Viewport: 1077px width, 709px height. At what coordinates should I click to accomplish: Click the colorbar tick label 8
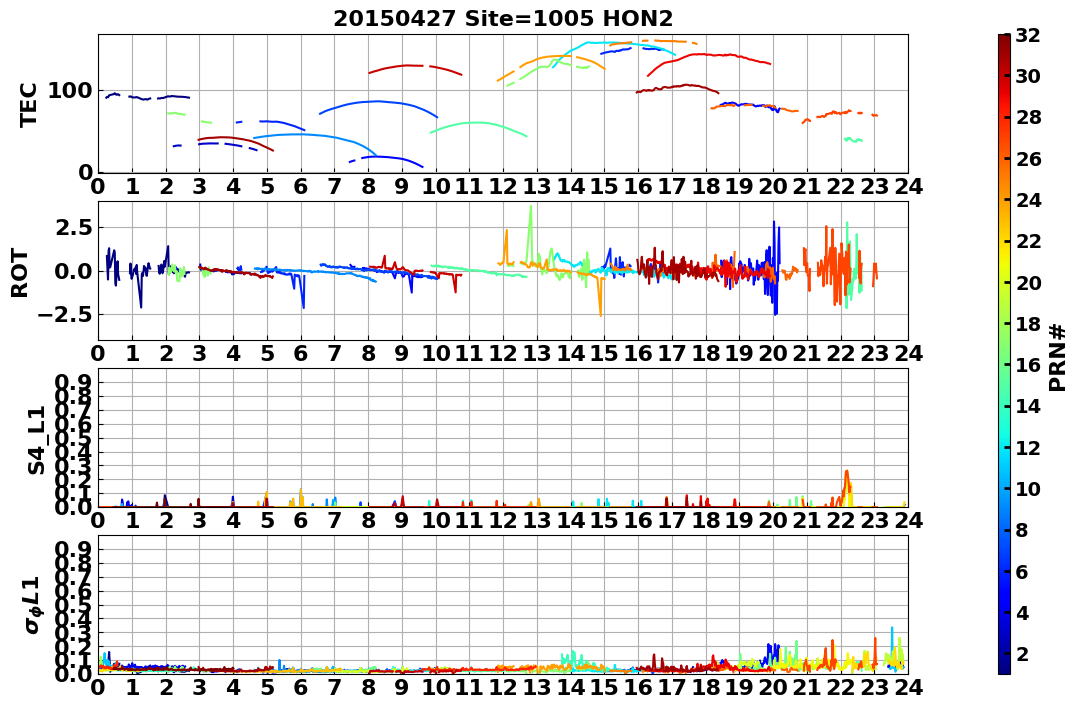[1021, 530]
